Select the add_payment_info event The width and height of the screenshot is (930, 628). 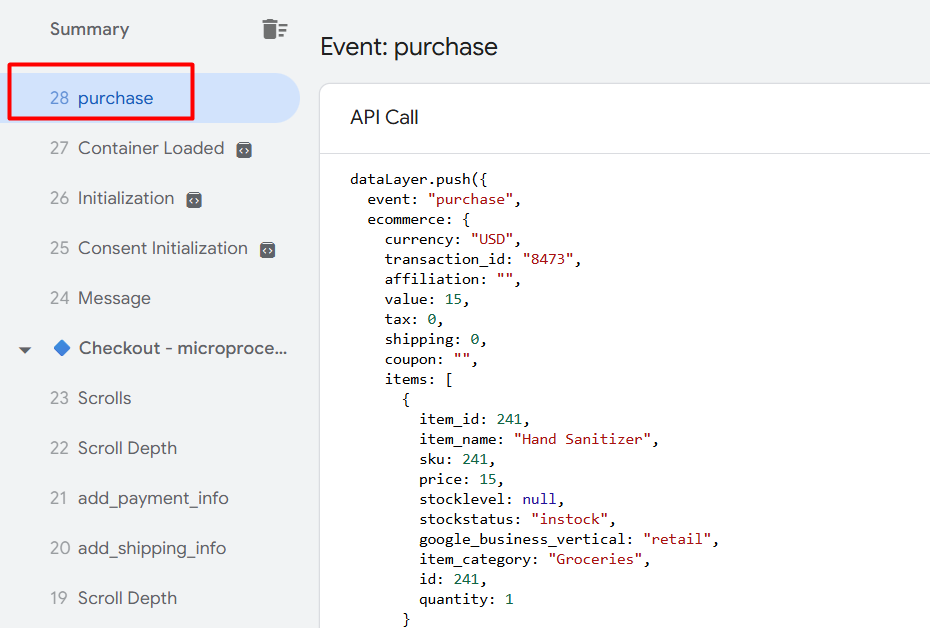pyautogui.click(x=152, y=498)
